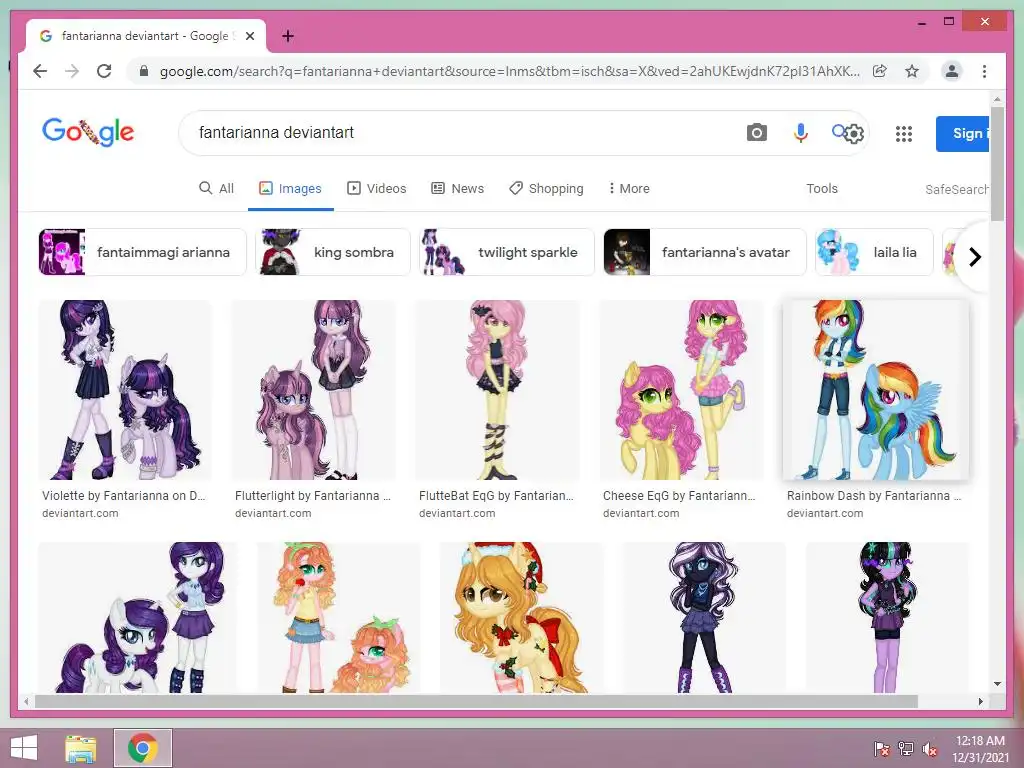The height and width of the screenshot is (768, 1024).
Task: Open the Santa hat pony thumbnail
Action: [522, 617]
